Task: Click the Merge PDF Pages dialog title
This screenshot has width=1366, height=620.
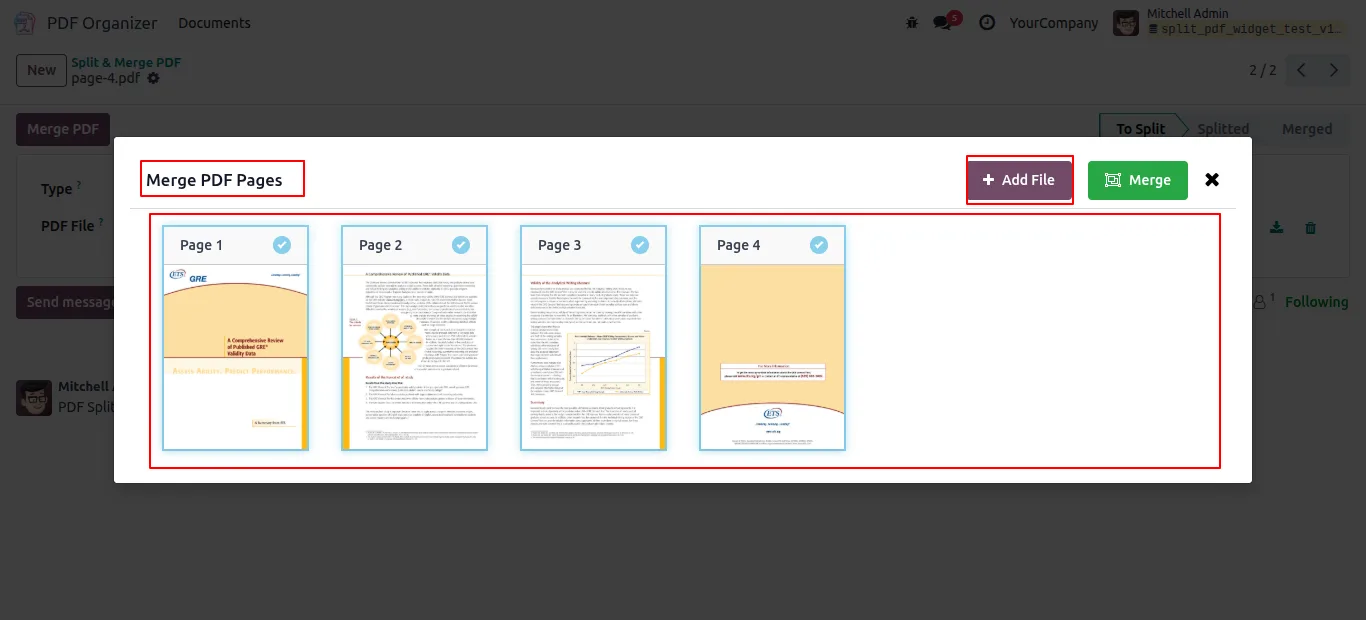Action: 214,180
